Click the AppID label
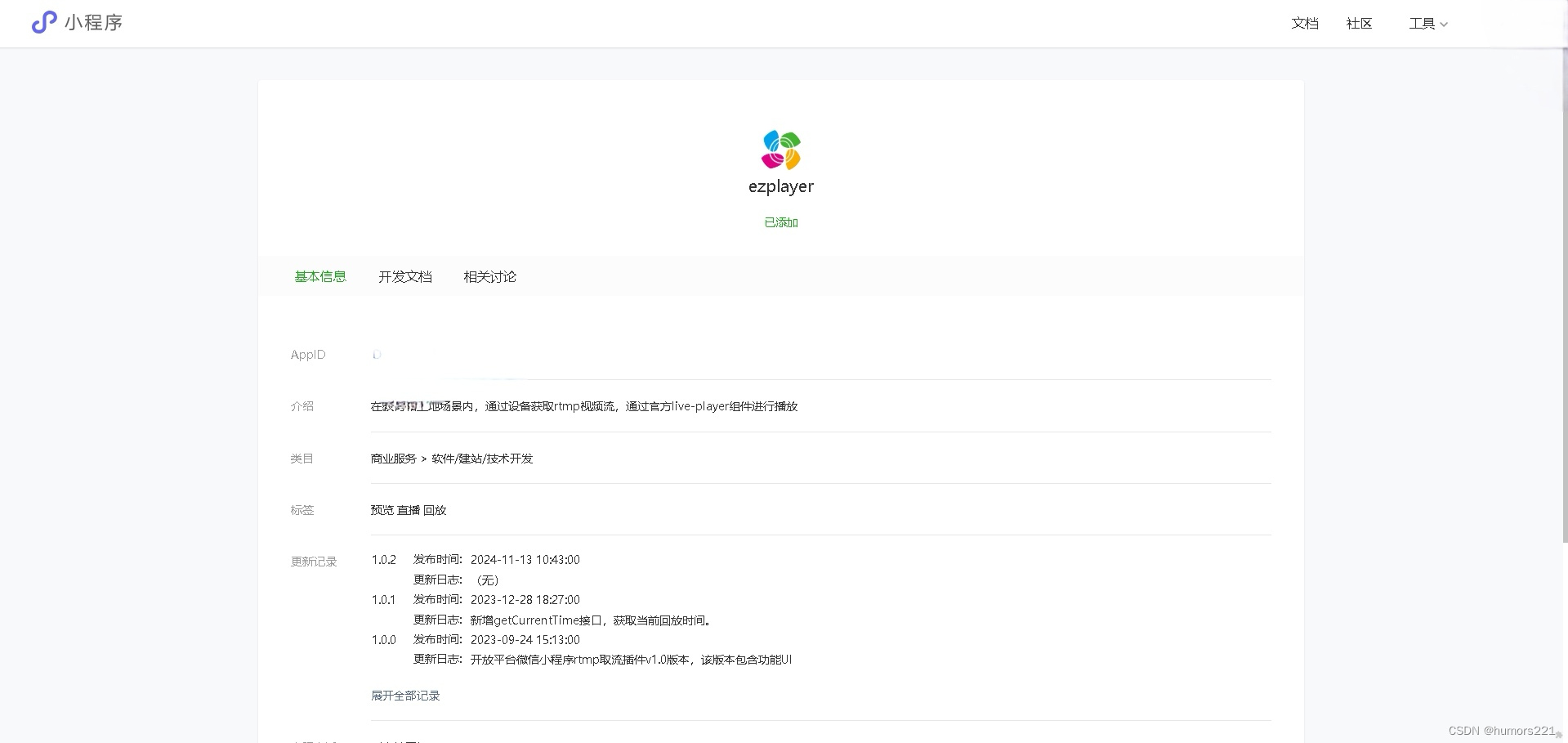 (x=308, y=355)
